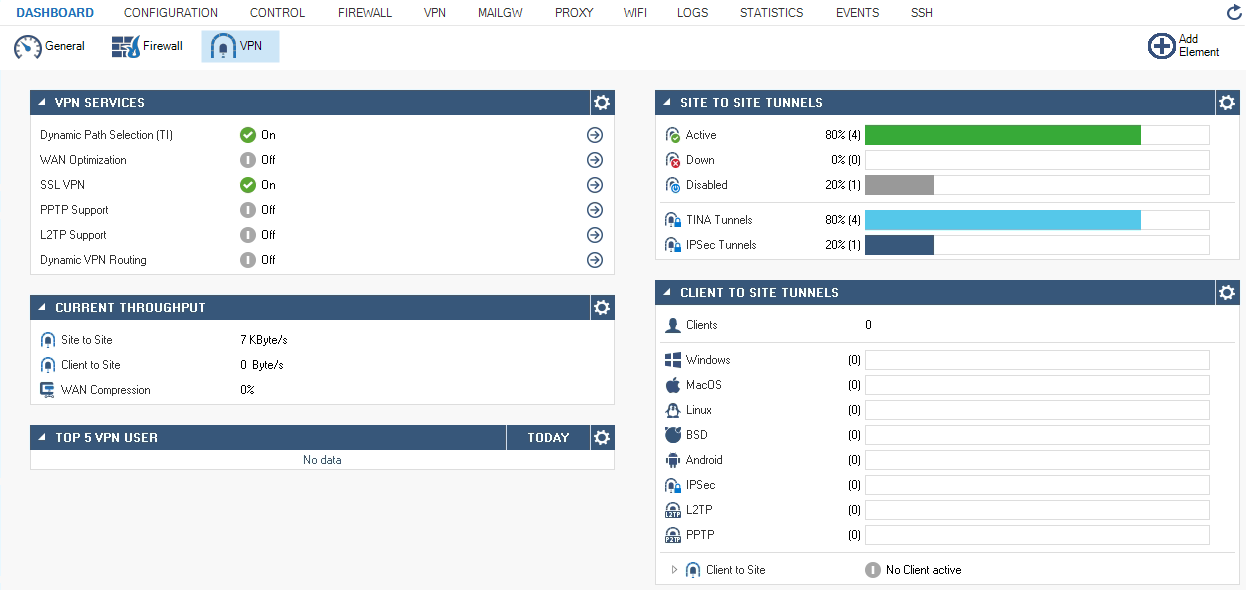This screenshot has width=1246, height=590.
Task: Click the Windows clients empty bar
Action: [x=1037, y=360]
